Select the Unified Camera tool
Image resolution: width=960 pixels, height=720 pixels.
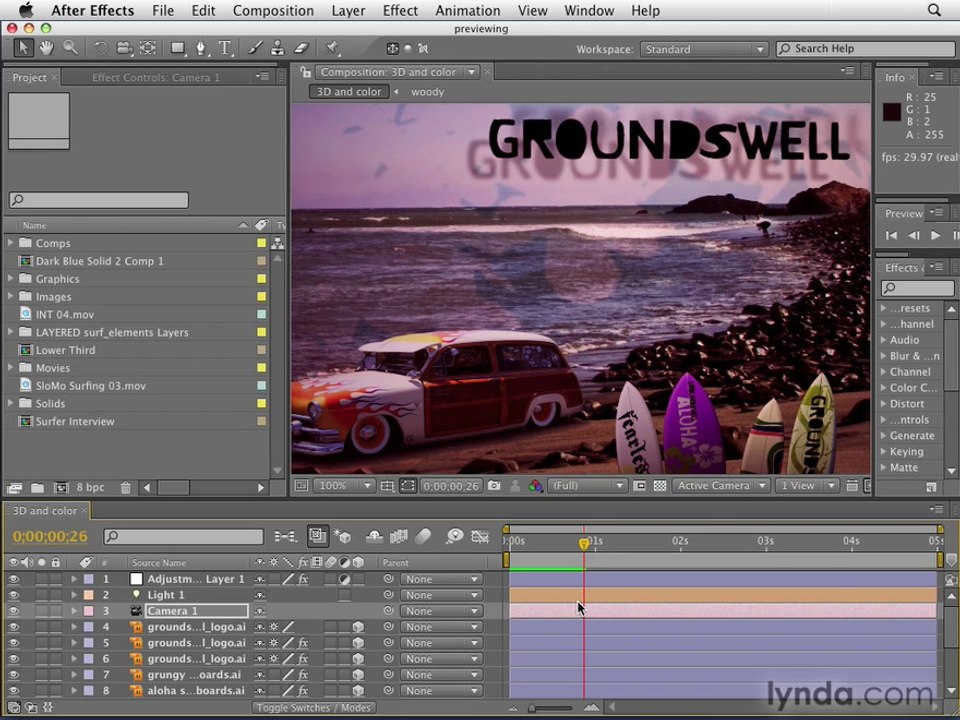pyautogui.click(x=124, y=48)
